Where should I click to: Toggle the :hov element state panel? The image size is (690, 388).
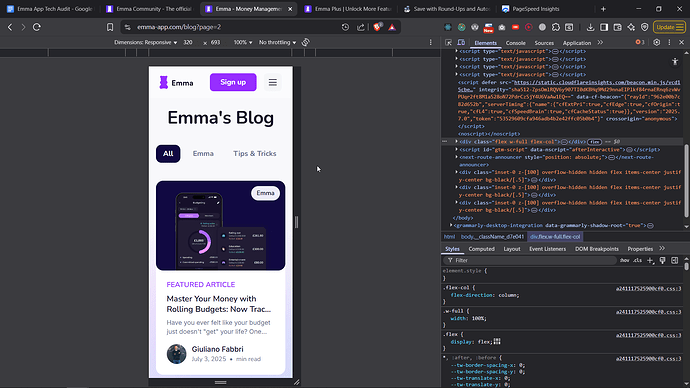point(624,260)
